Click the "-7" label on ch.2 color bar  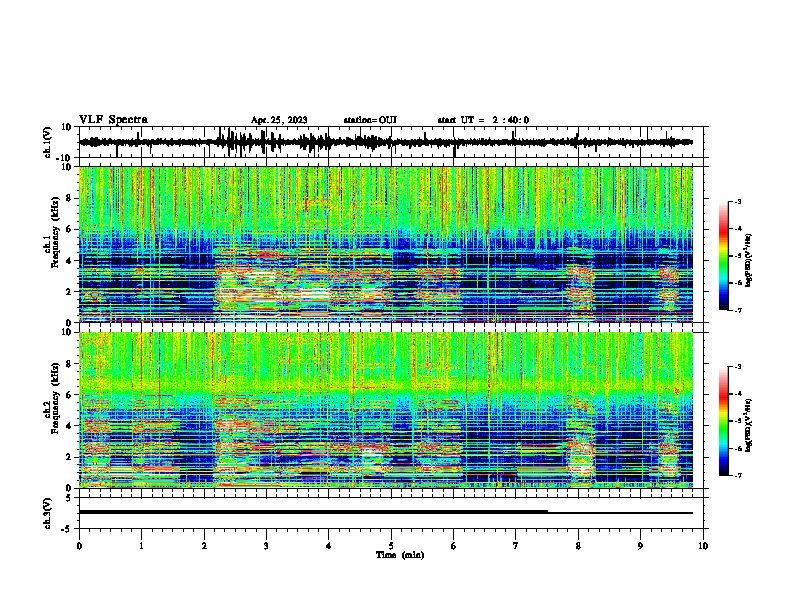tap(737, 476)
